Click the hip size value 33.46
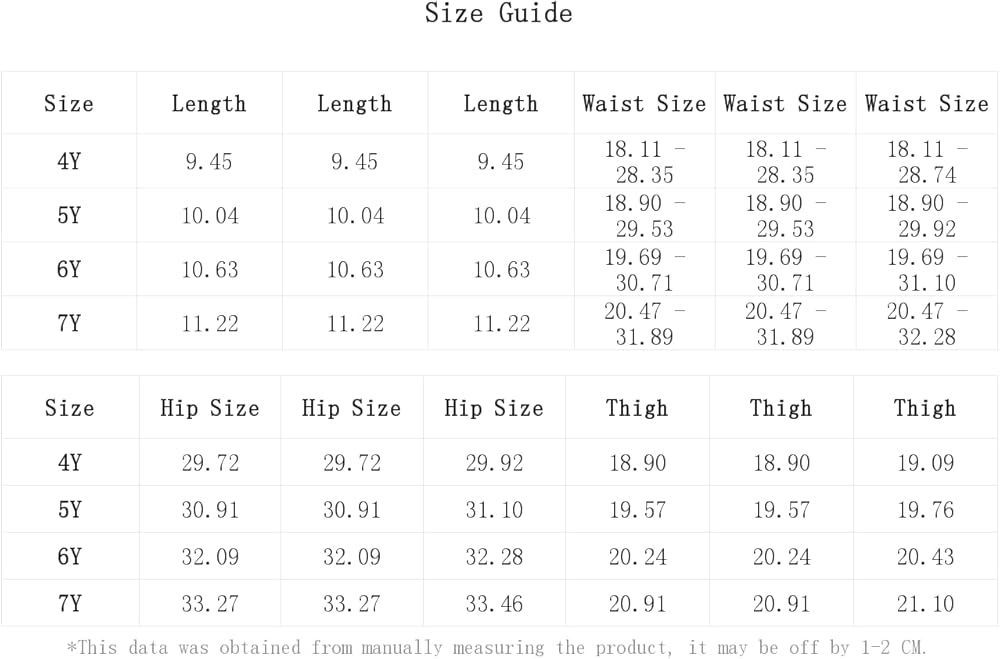This screenshot has height=659, width=1000. [494, 604]
